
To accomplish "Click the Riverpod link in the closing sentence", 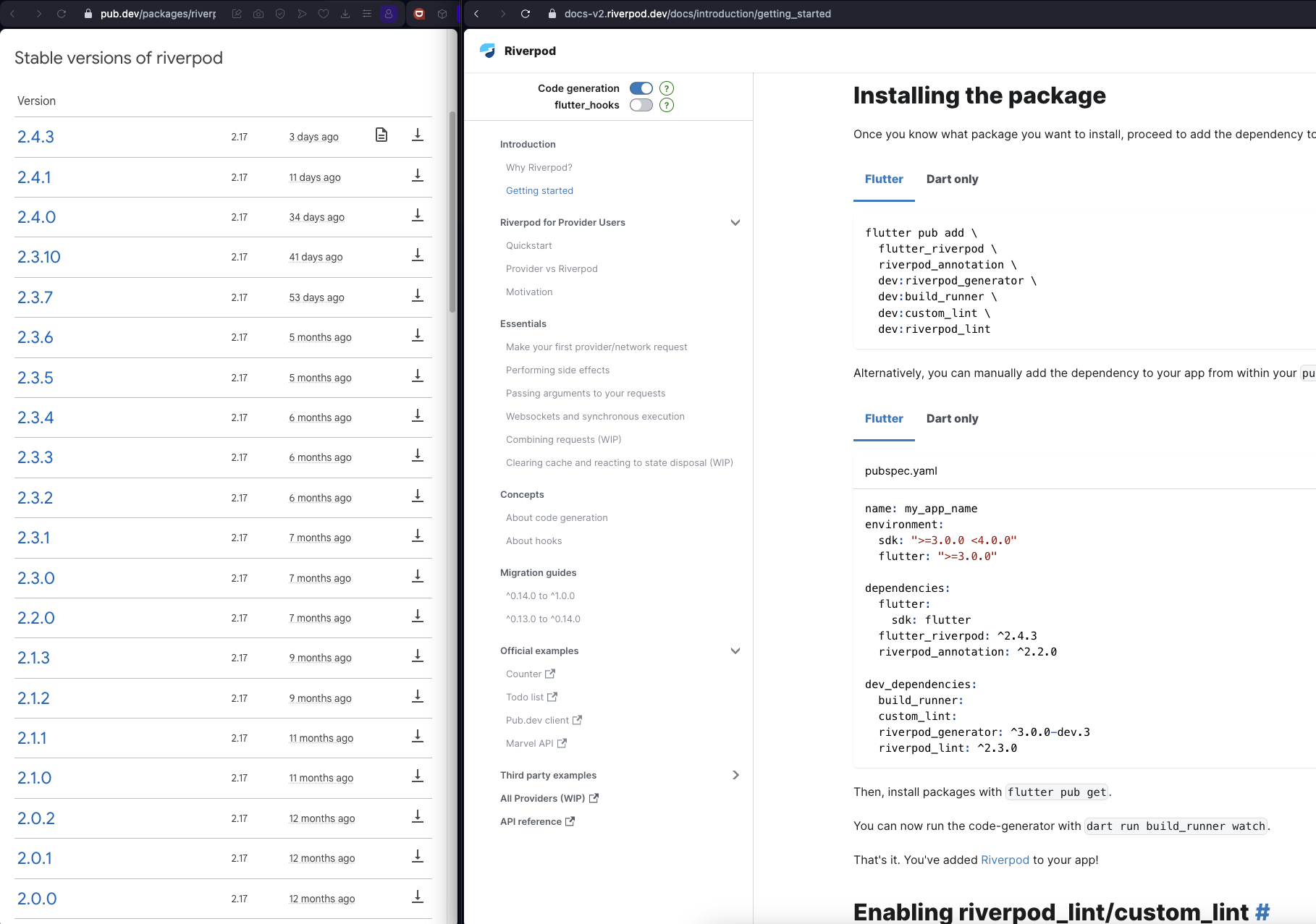I will pos(1005,860).
